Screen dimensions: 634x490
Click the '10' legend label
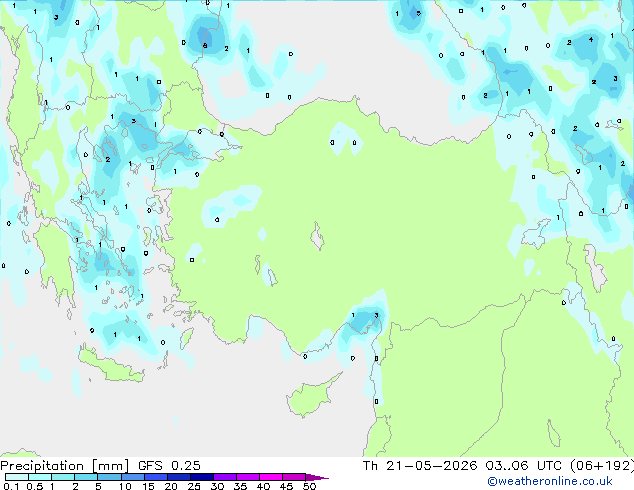point(125,486)
